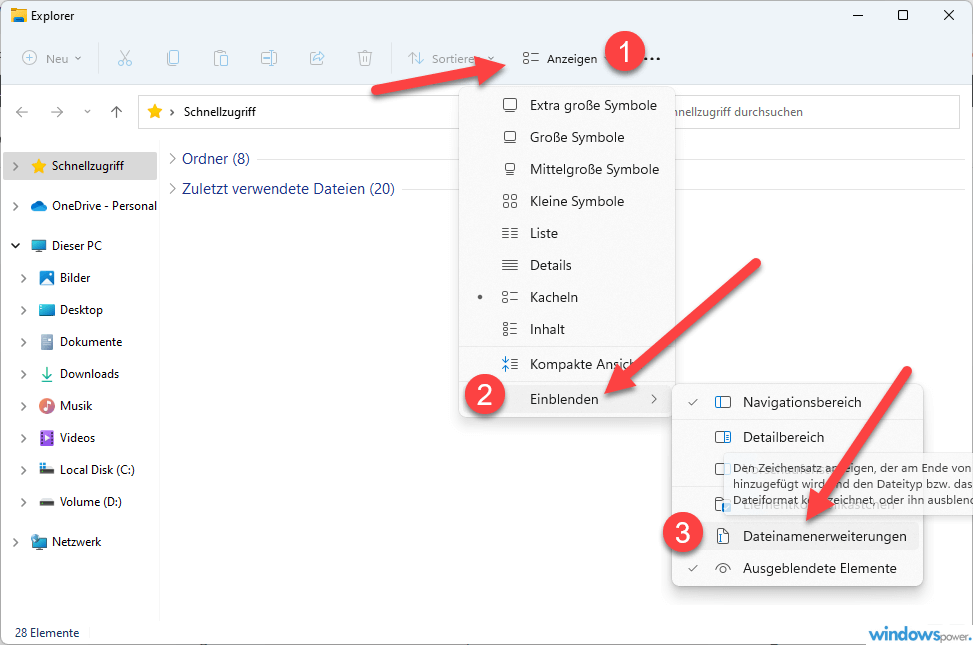
Task: Click the Local Disk (C:) drive icon
Action: coord(47,469)
